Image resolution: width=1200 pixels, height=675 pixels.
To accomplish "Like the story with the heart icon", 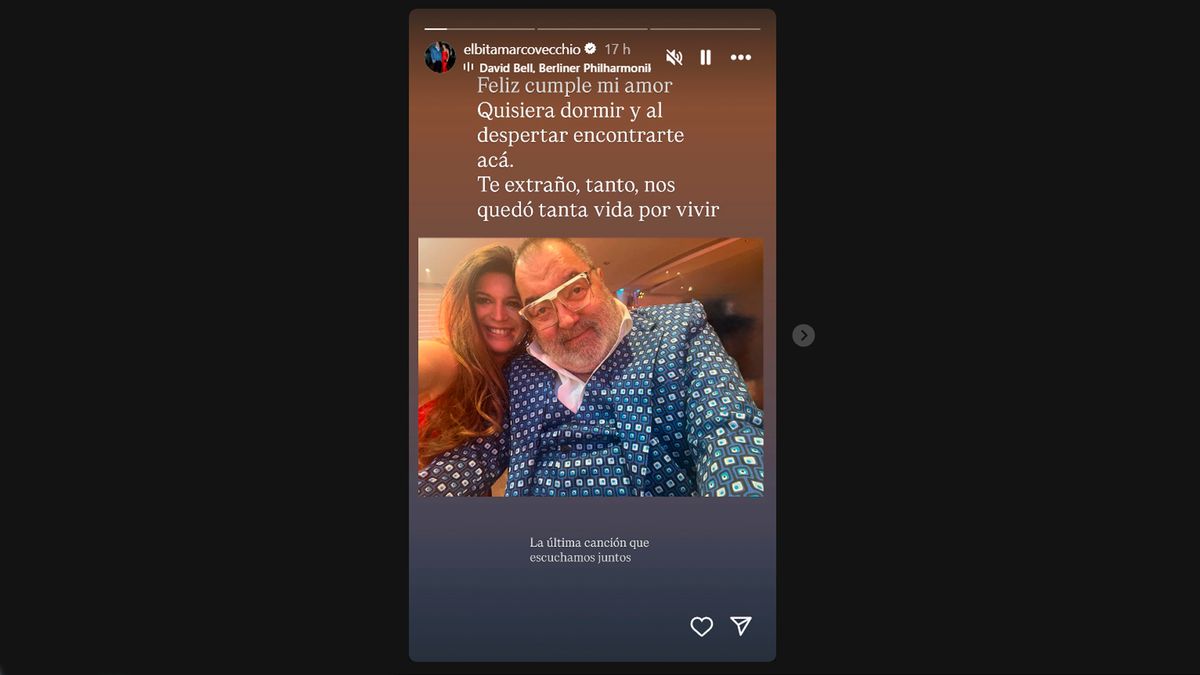I will click(702, 626).
